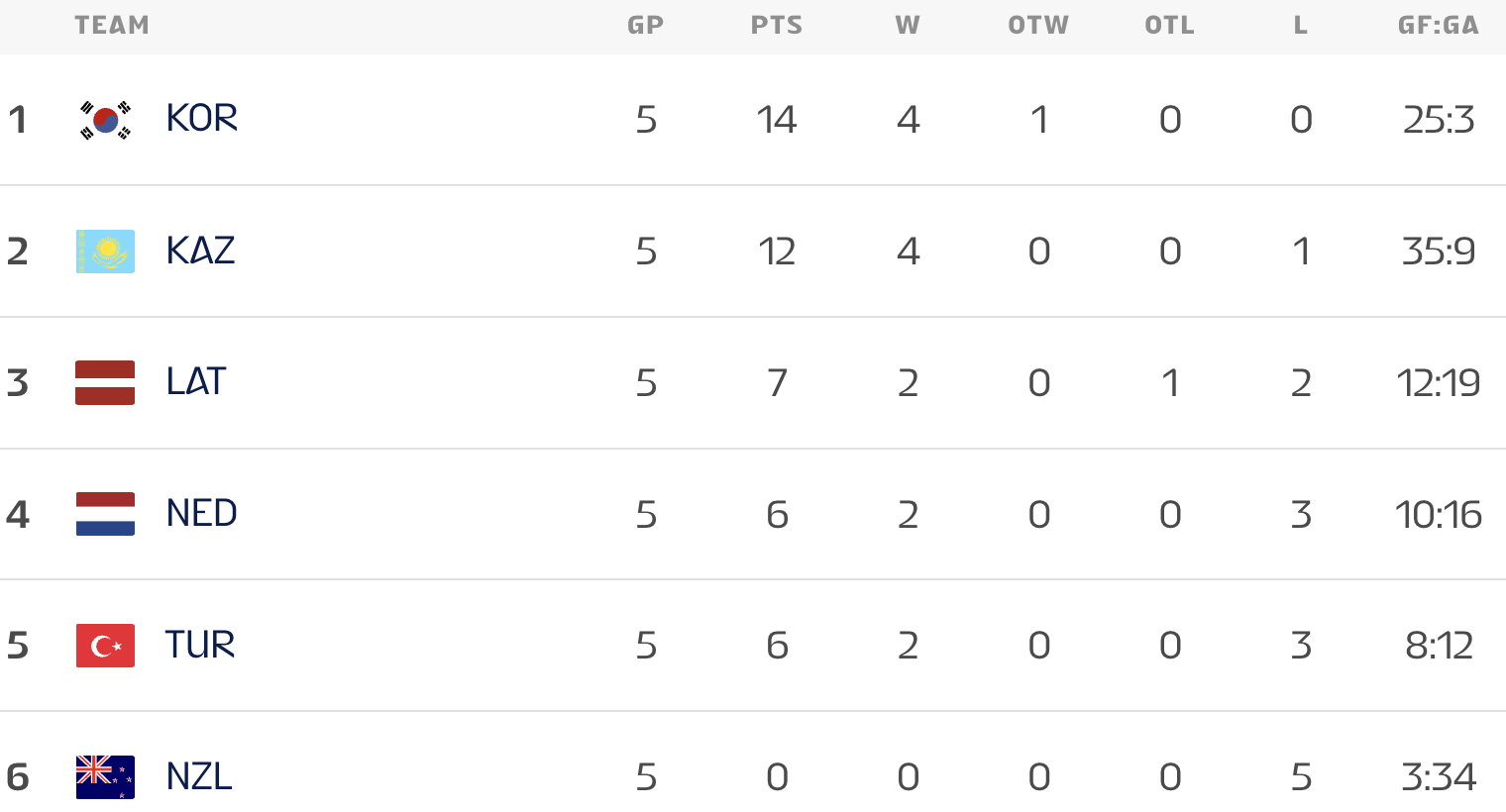
Task: Click KOR's 25:3 goal difference
Action: pyautogui.click(x=1439, y=120)
